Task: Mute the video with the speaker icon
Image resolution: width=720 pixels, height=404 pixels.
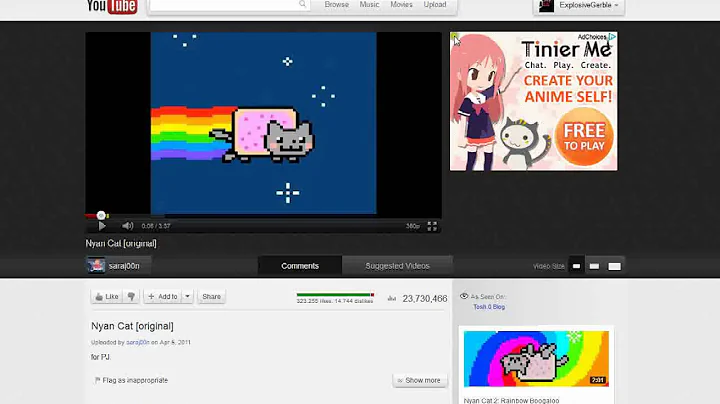Action: pyautogui.click(x=127, y=226)
